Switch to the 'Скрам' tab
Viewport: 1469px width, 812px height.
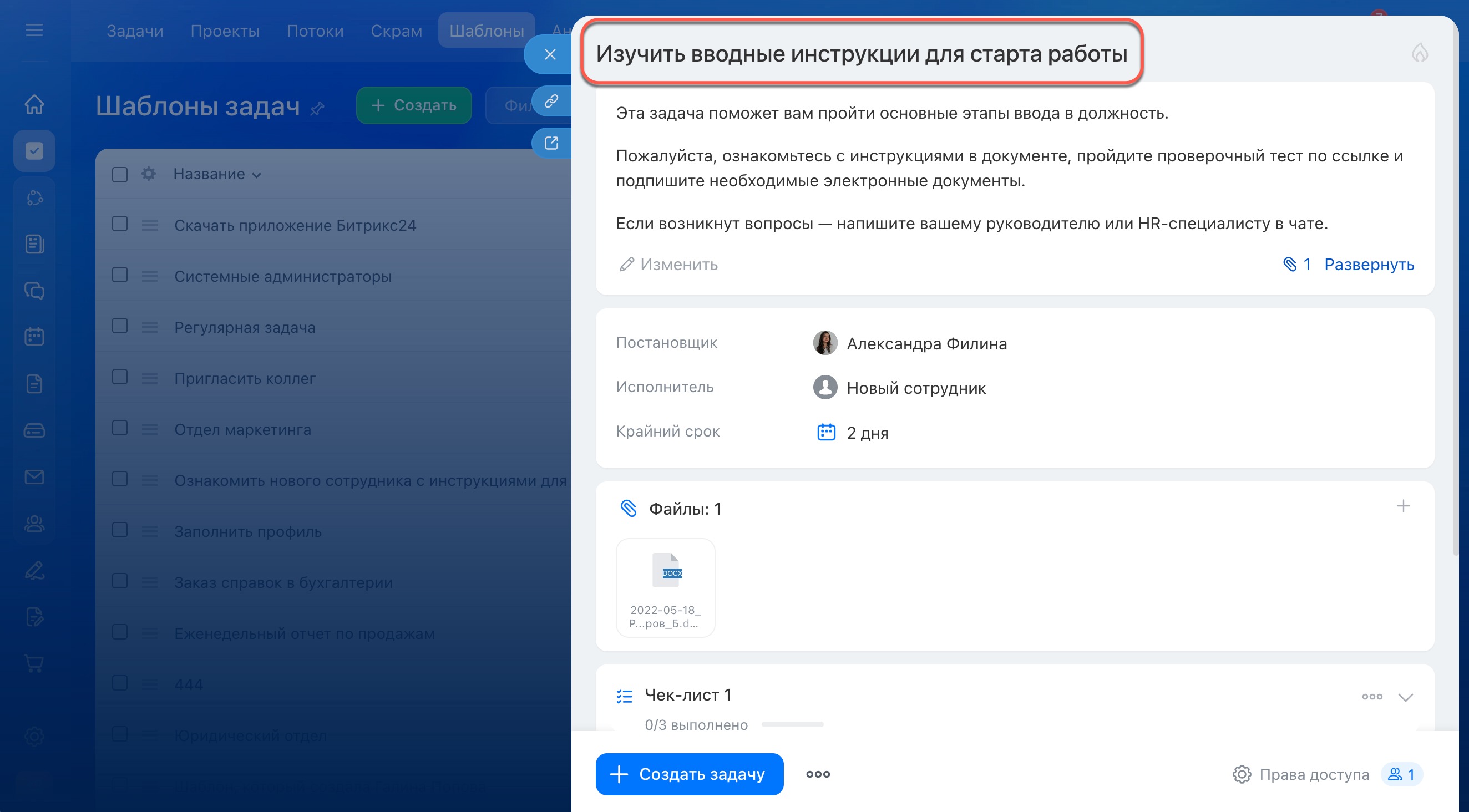[396, 31]
